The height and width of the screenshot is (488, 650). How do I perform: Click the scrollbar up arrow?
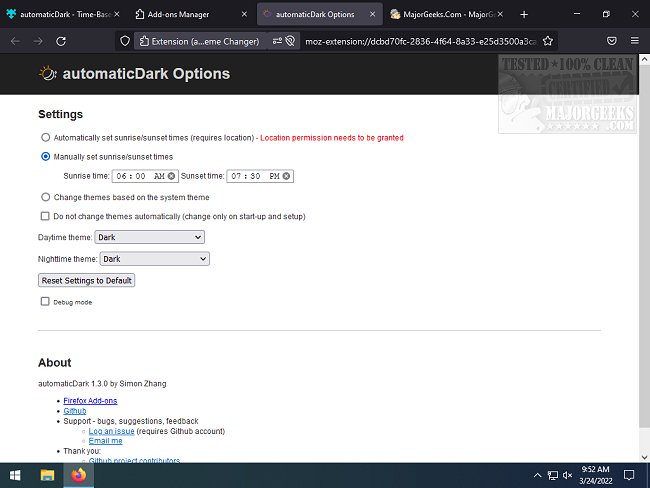point(644,59)
